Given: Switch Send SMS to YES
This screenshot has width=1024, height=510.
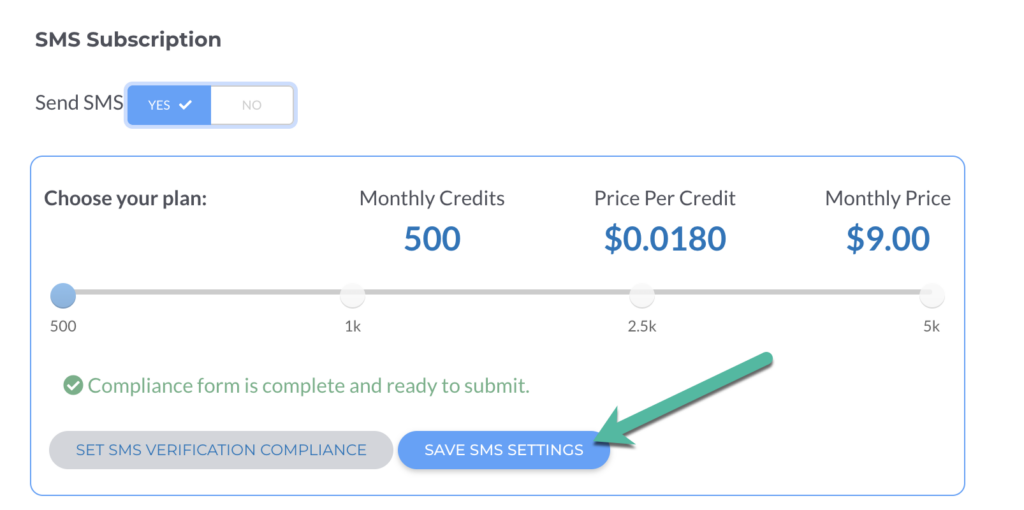Looking at the screenshot, I should click(169, 104).
